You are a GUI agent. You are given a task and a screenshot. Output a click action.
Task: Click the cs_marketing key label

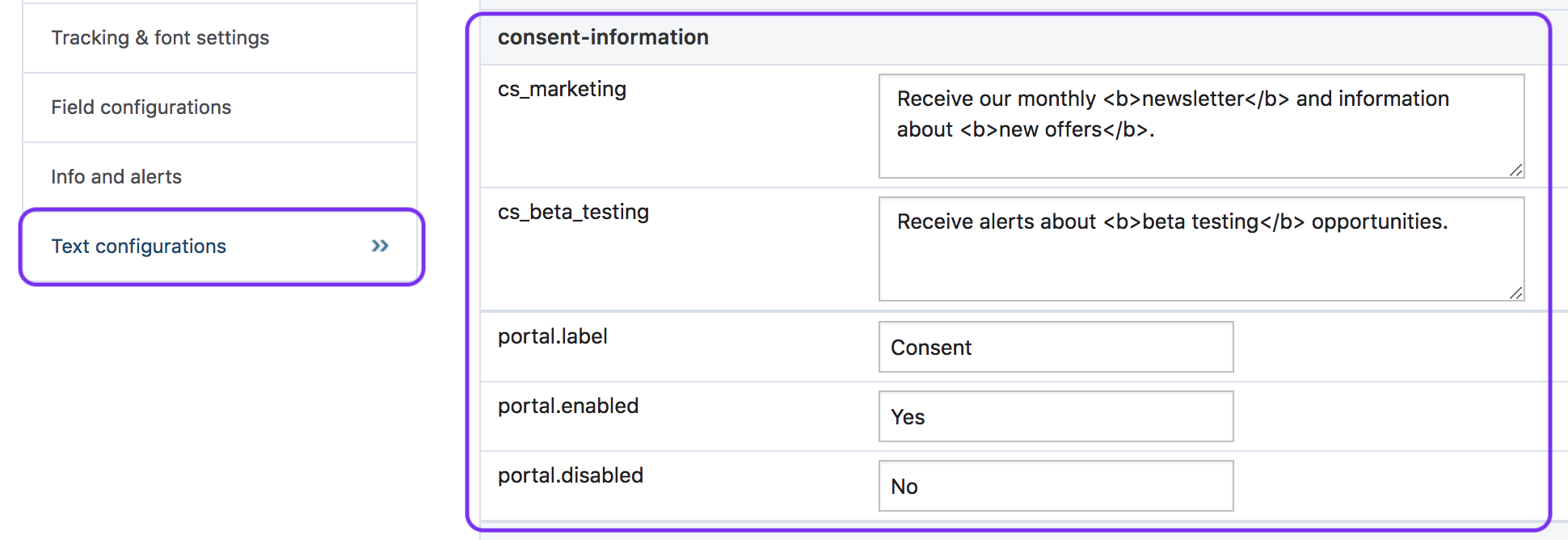(x=562, y=89)
